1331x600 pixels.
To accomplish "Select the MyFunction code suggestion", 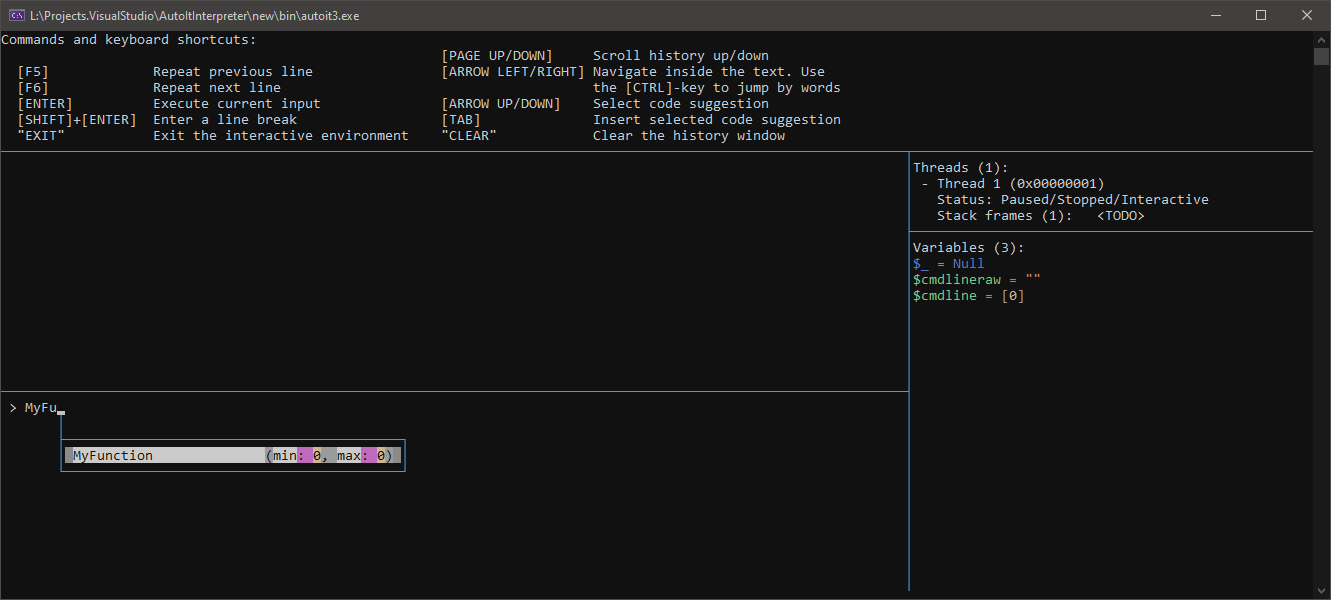I will pos(113,456).
